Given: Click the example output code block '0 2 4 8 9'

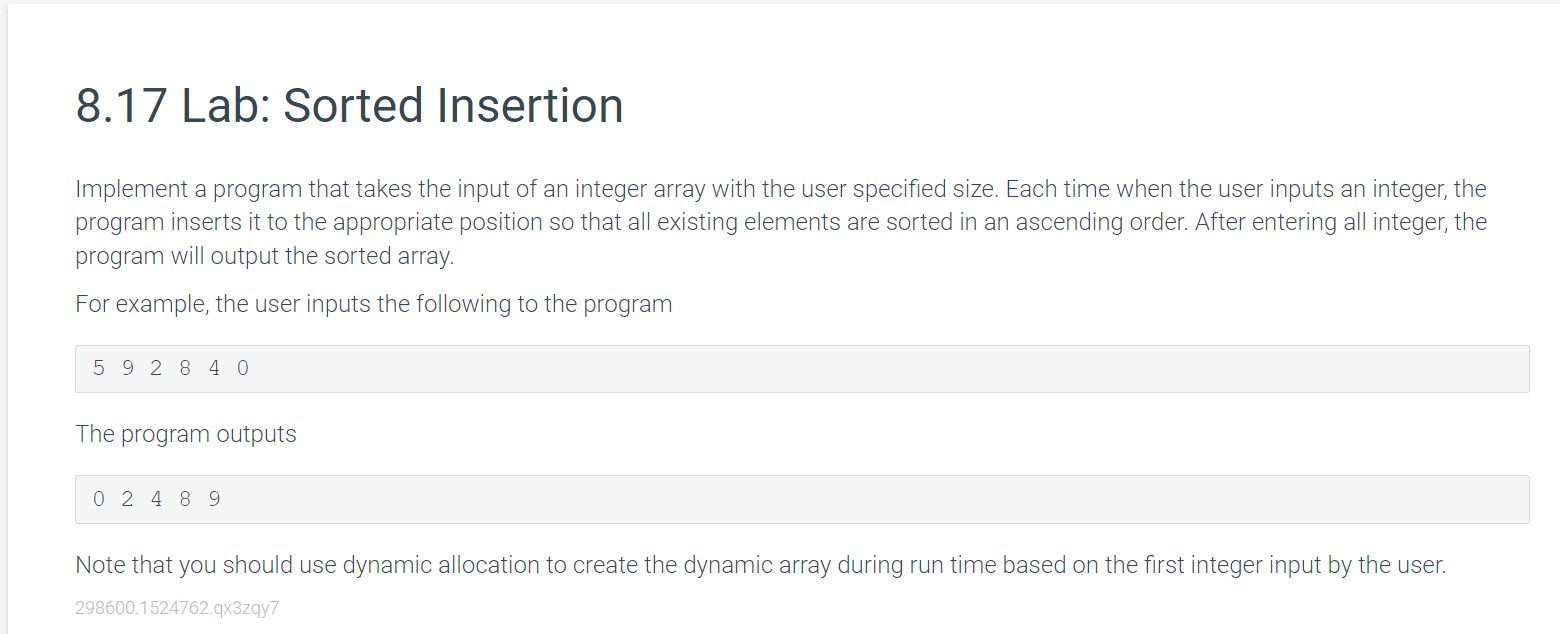Looking at the screenshot, I should pos(802,499).
